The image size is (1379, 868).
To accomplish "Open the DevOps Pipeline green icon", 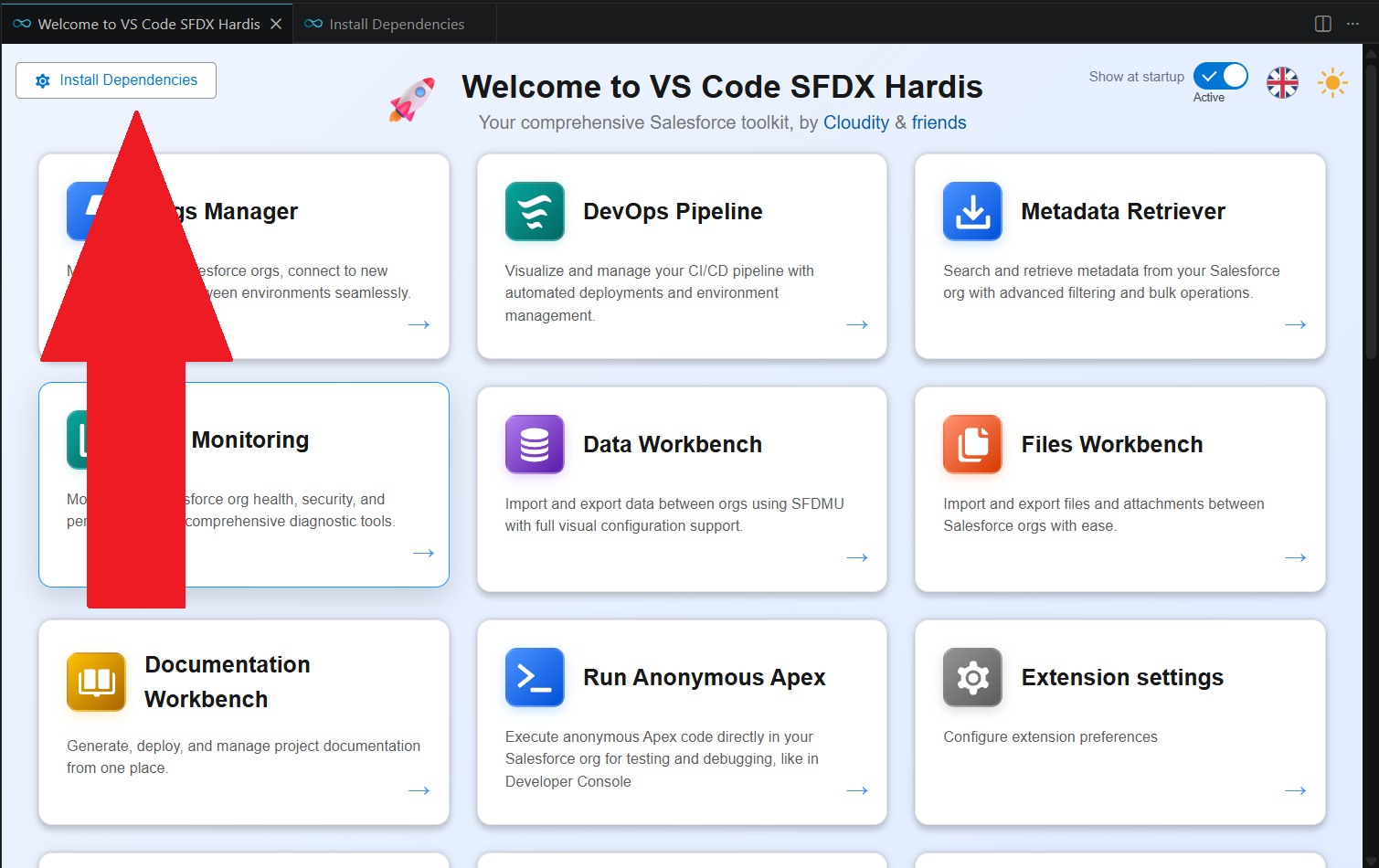I will pos(535,211).
